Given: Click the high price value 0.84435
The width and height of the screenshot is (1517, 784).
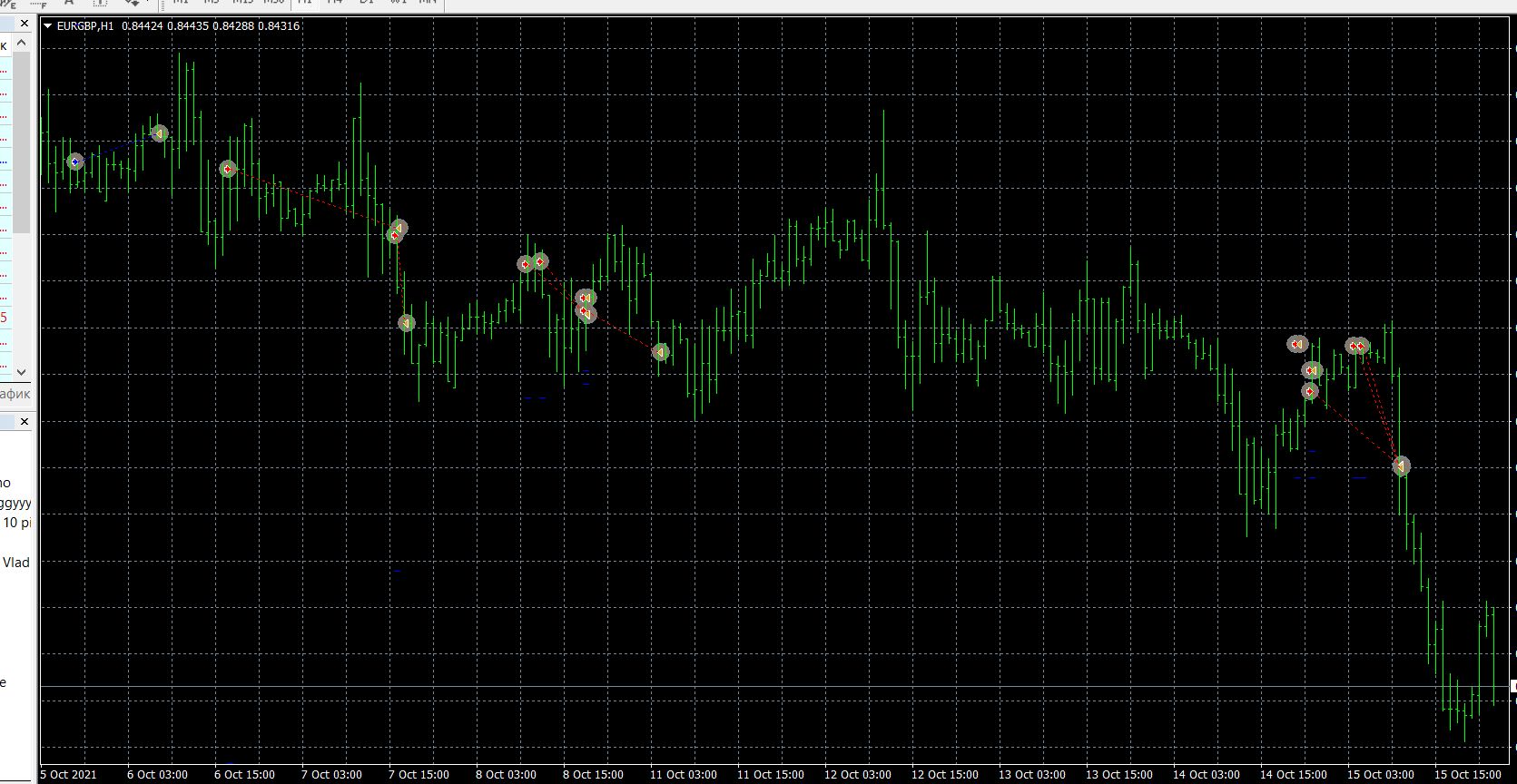Looking at the screenshot, I should click(x=187, y=26).
